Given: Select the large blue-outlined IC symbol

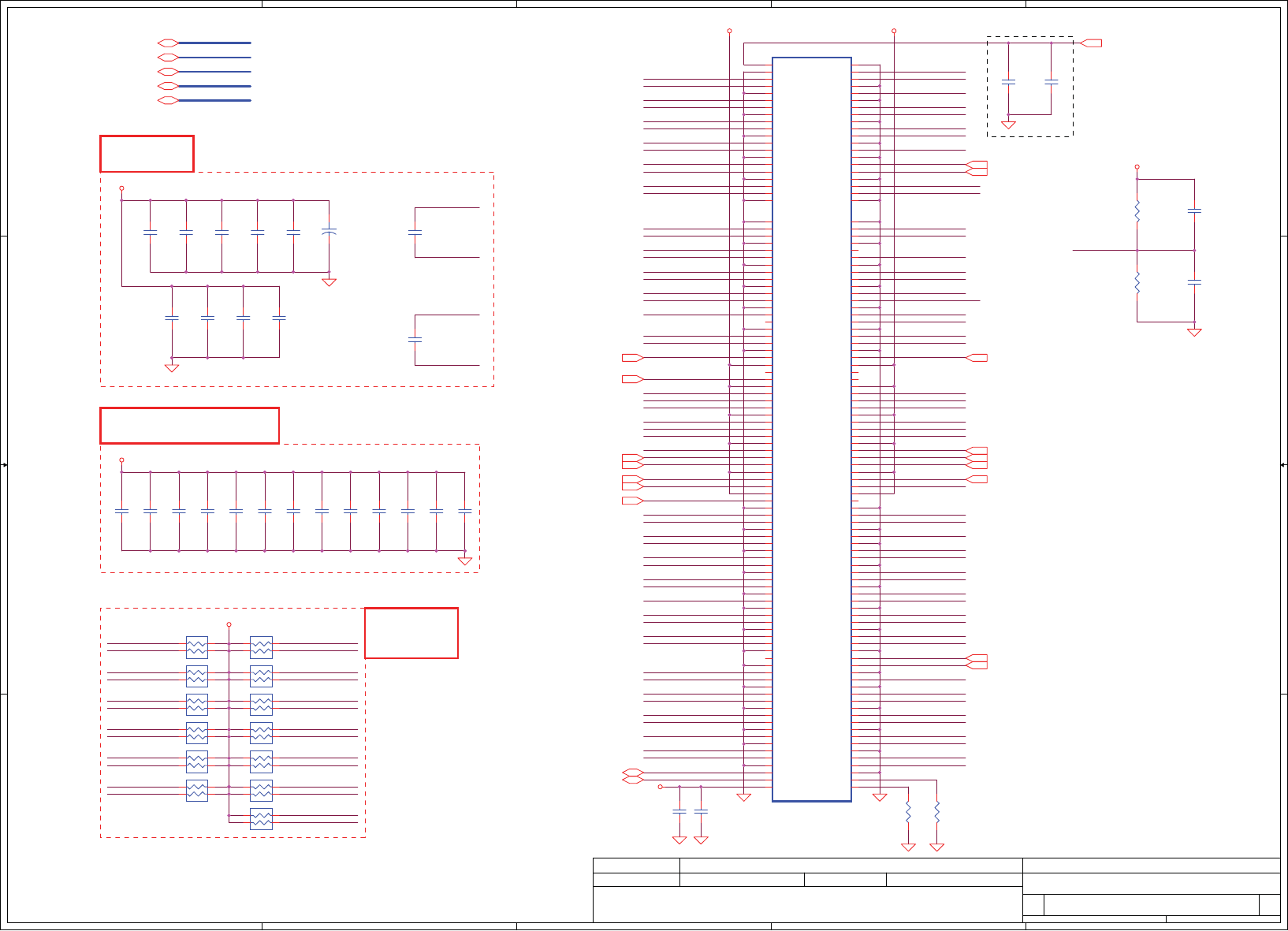Looking at the screenshot, I should tap(812, 430).
